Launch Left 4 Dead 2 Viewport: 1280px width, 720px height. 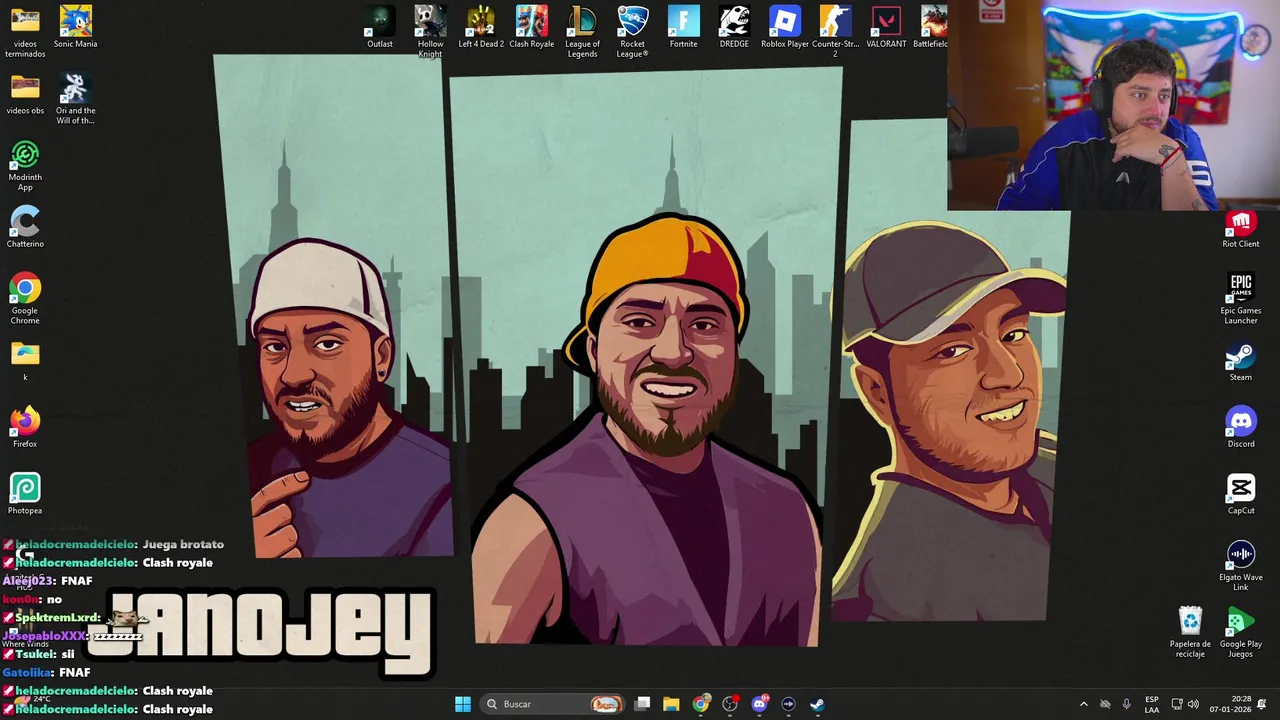[x=481, y=27]
